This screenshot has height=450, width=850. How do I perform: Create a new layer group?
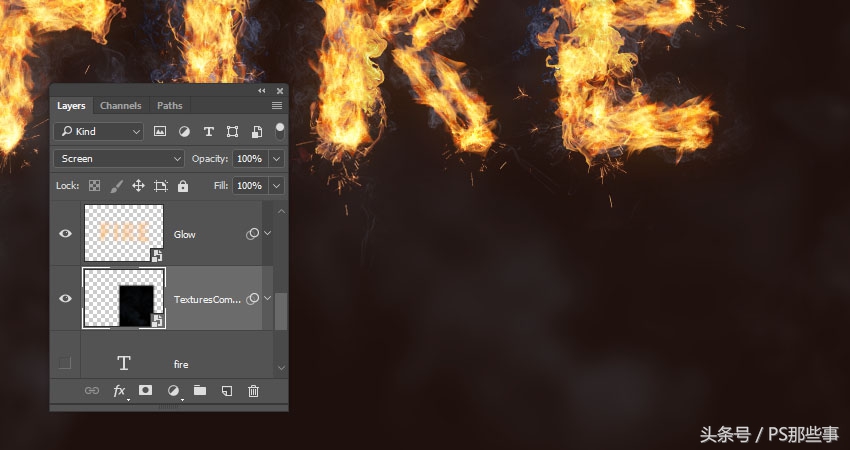tap(200, 390)
